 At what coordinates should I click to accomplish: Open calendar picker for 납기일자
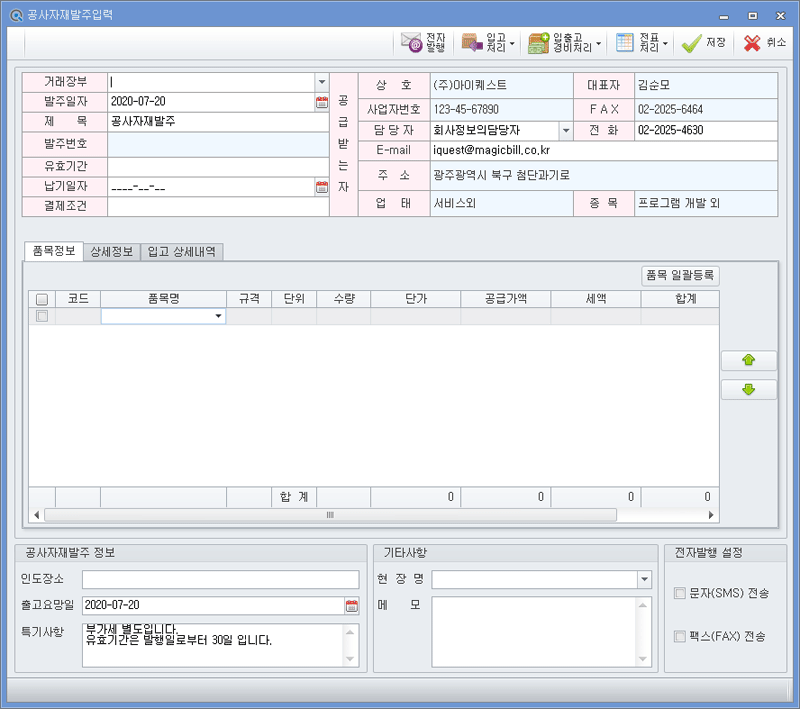[x=322, y=186]
